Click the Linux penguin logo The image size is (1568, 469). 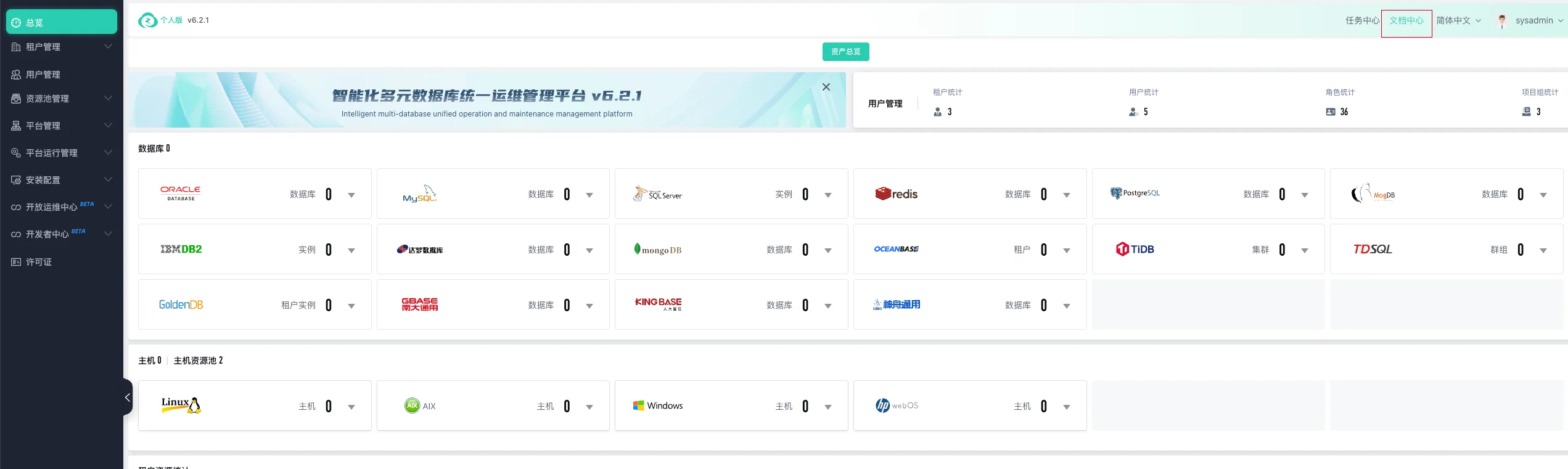(x=181, y=405)
